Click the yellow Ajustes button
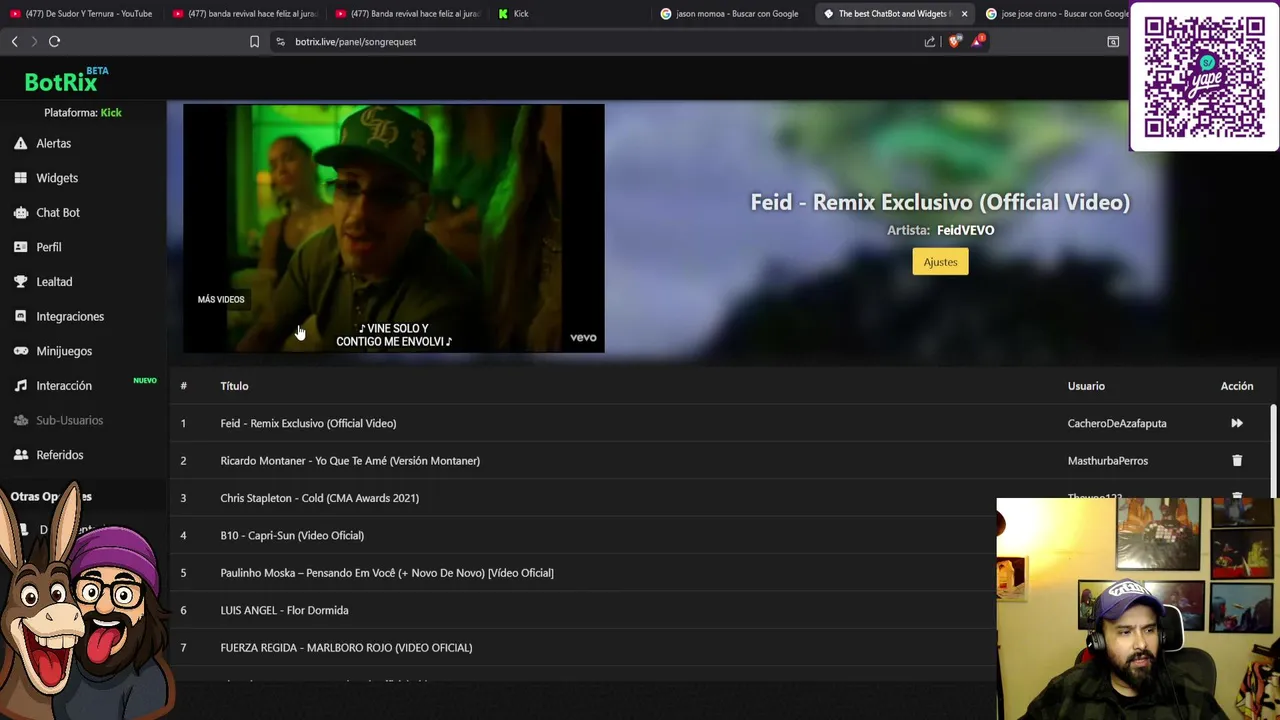 [x=940, y=262]
